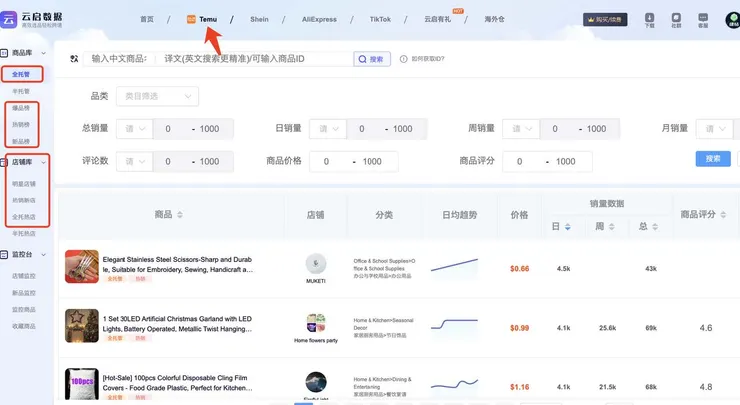Click the 商品评分 minimum value field
Image resolution: width=740 pixels, height=405 pixels.
coord(520,161)
